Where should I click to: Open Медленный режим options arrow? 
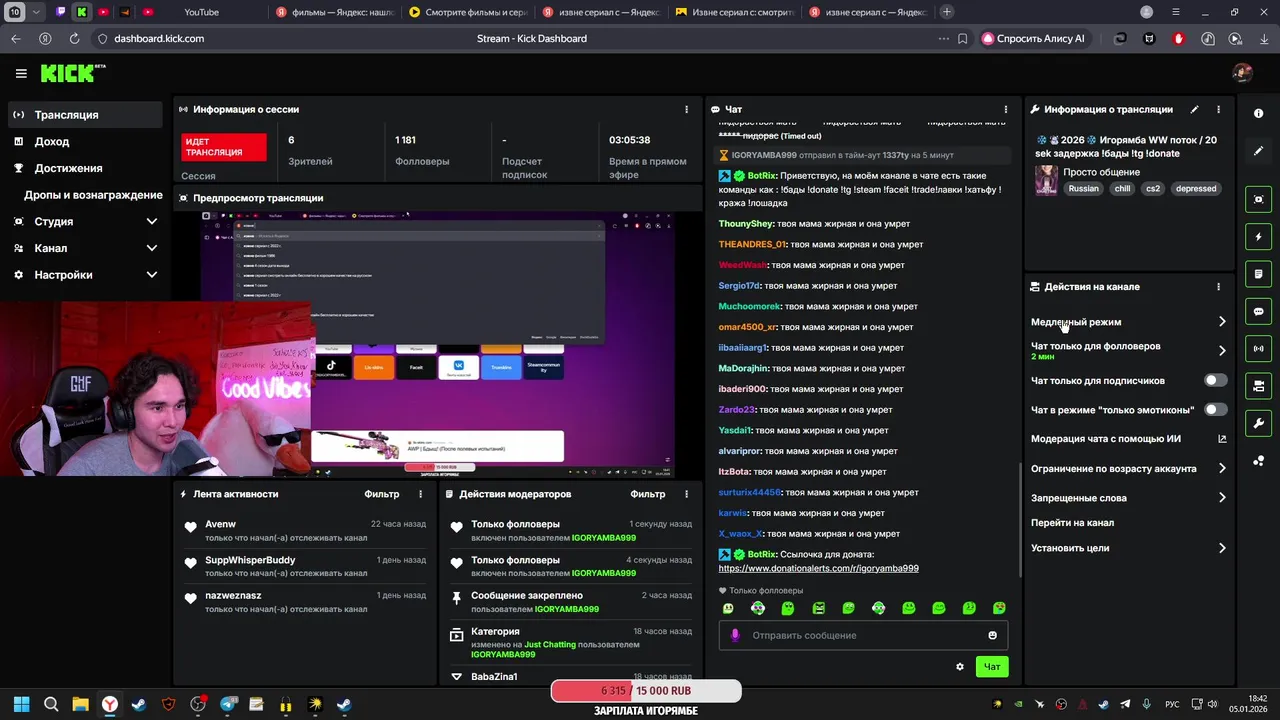coord(1222,322)
